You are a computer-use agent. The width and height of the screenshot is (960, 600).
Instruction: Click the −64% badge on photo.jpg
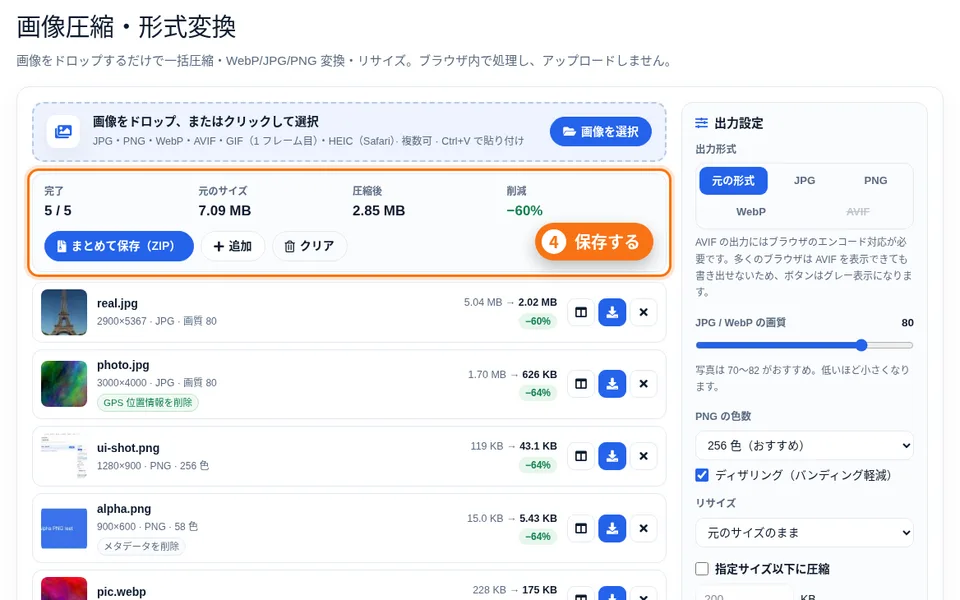click(538, 392)
